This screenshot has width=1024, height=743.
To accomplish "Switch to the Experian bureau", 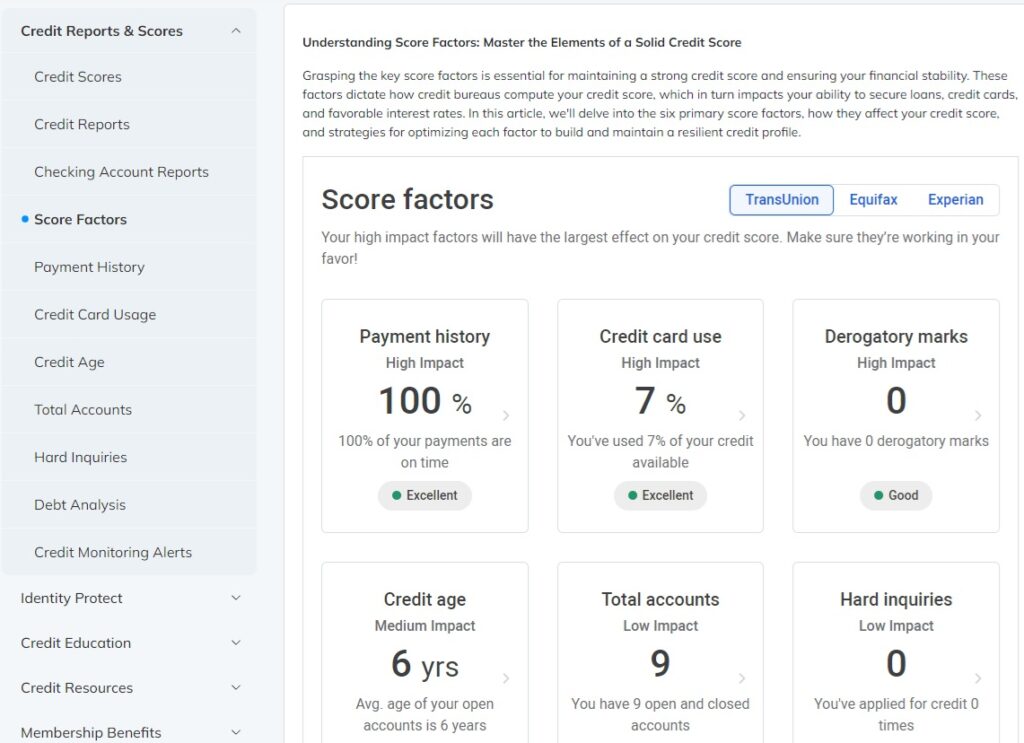I will click(955, 200).
